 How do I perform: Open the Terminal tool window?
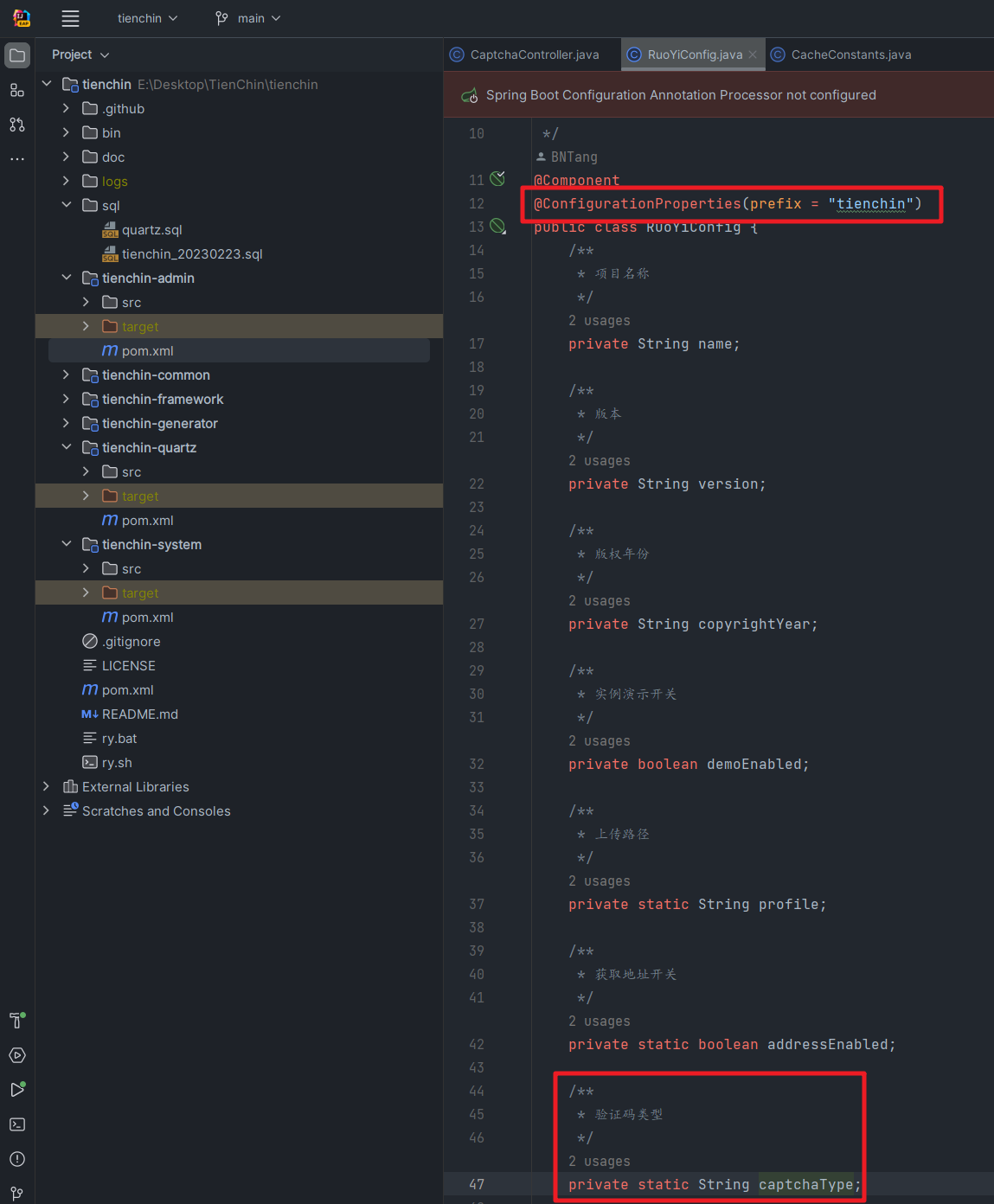tap(17, 1124)
